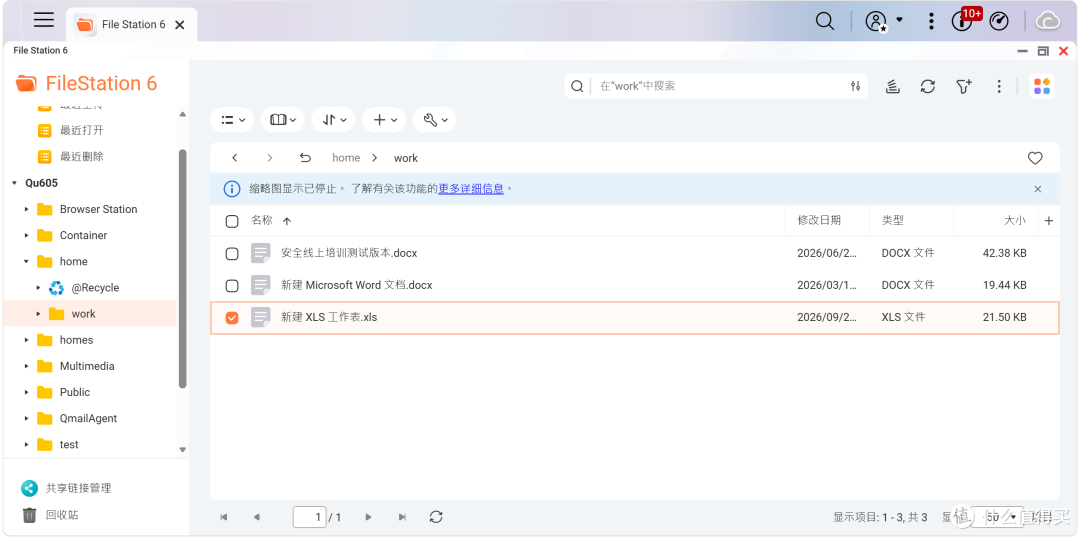
Task: Go forward with the right arrow
Action: (x=270, y=158)
